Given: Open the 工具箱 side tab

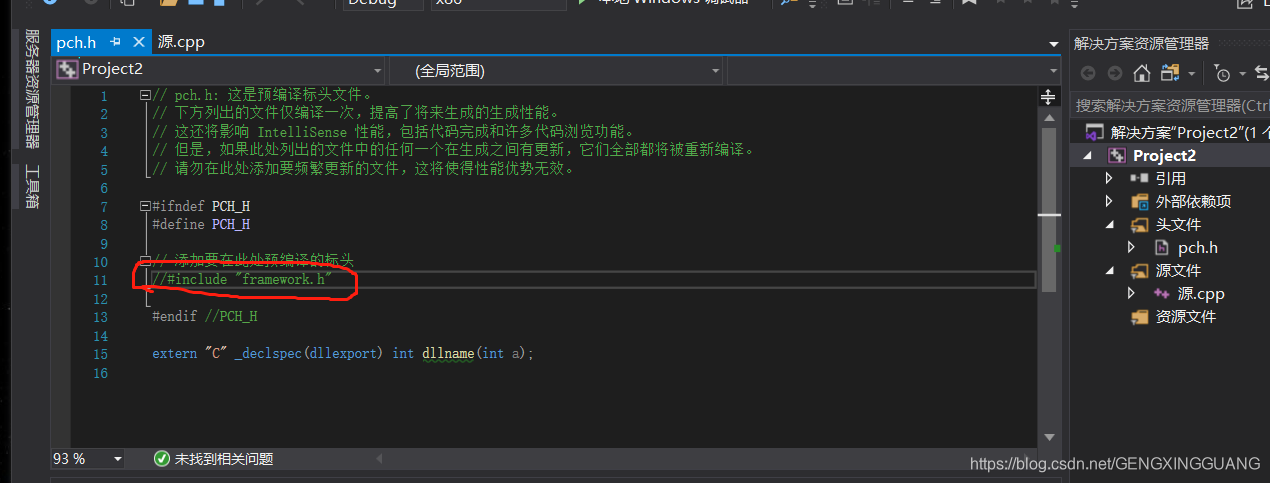Looking at the screenshot, I should click(x=32, y=186).
